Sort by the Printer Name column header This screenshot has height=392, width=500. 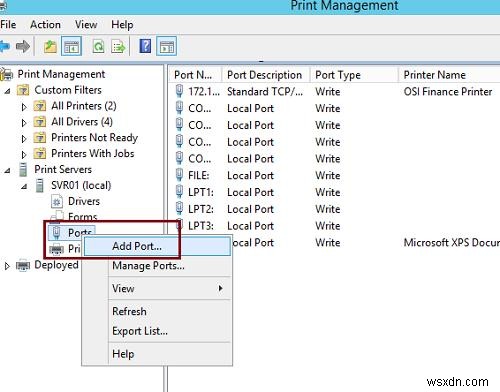tap(449, 75)
